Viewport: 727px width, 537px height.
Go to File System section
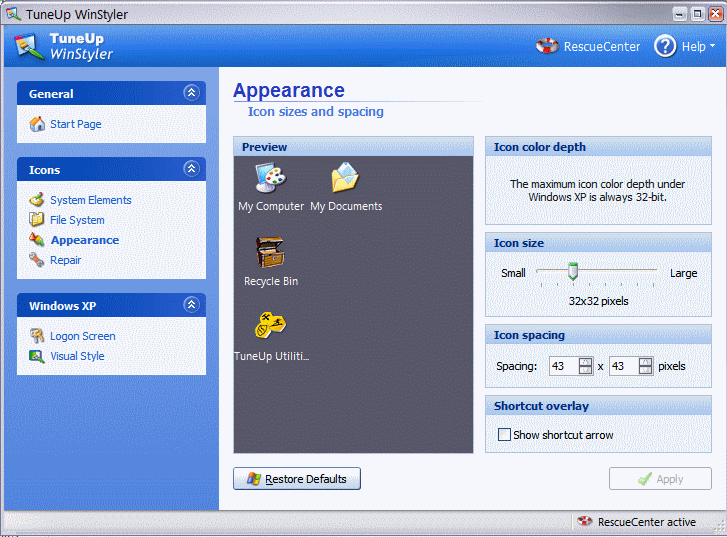click(77, 220)
